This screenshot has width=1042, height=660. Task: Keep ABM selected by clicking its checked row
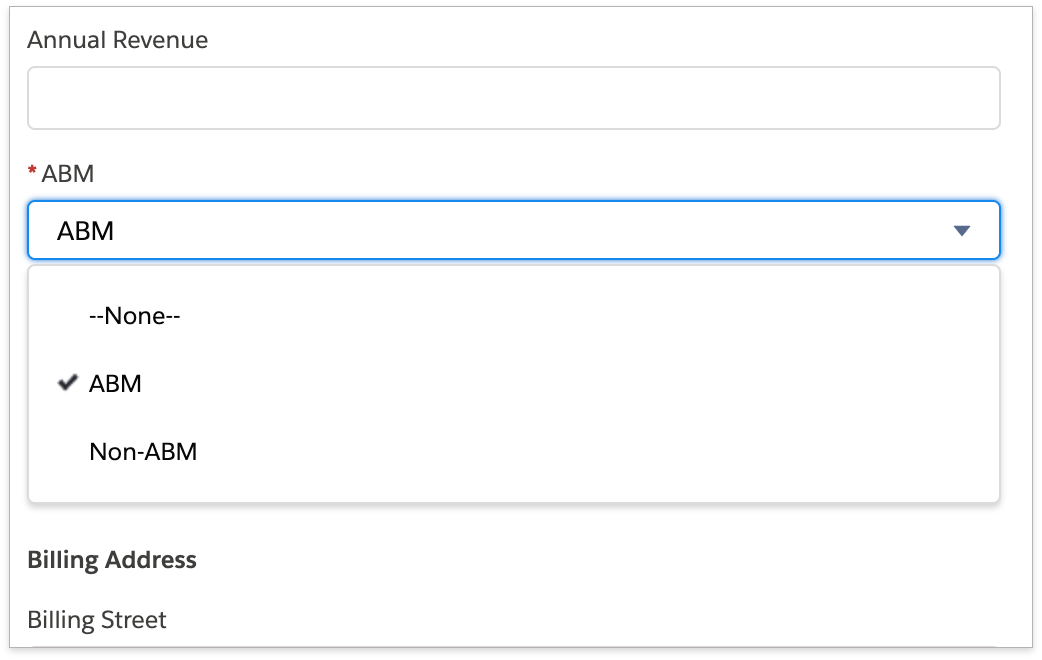[300, 383]
